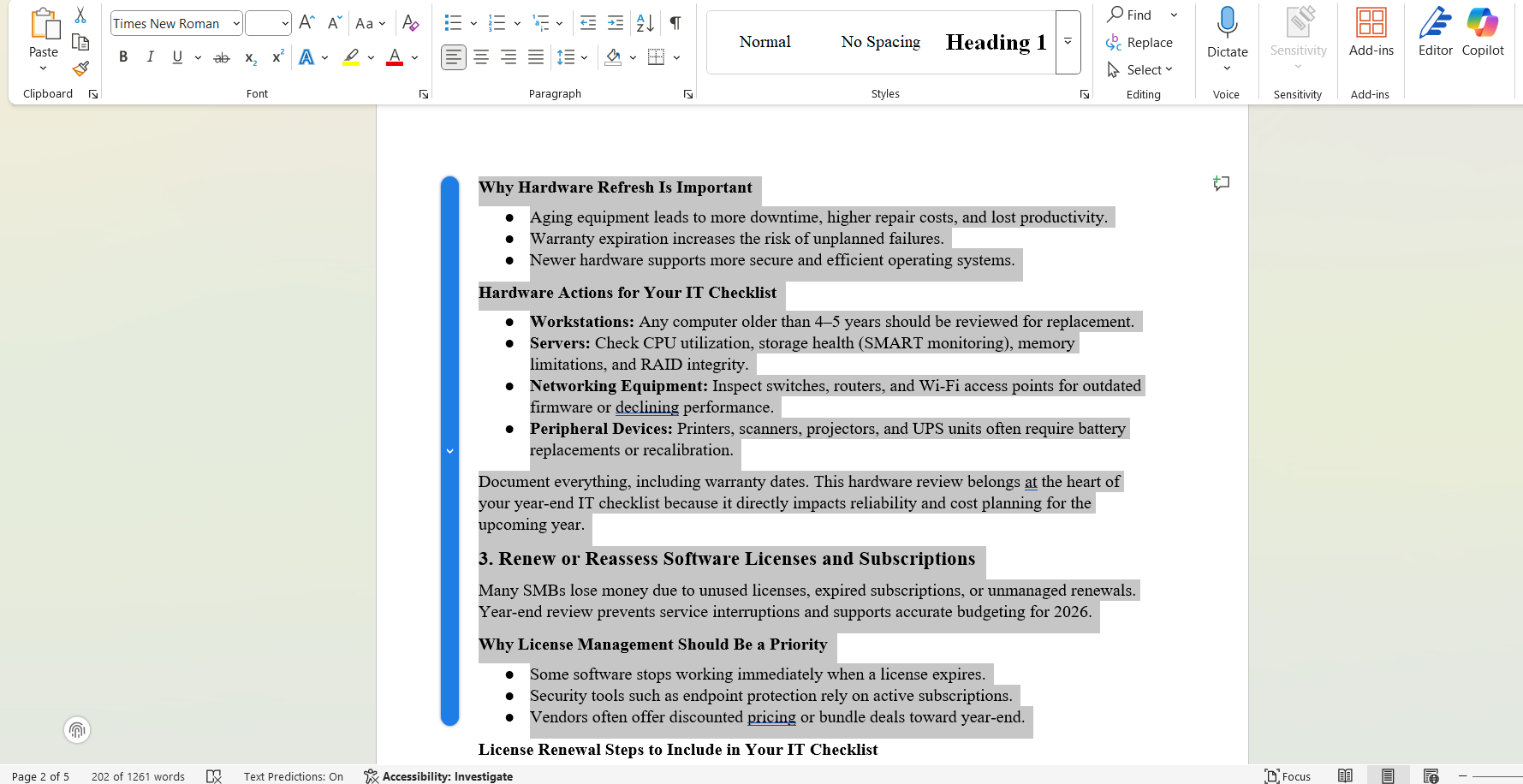1523x784 pixels.
Task: Increase the font size
Action: 306,22
